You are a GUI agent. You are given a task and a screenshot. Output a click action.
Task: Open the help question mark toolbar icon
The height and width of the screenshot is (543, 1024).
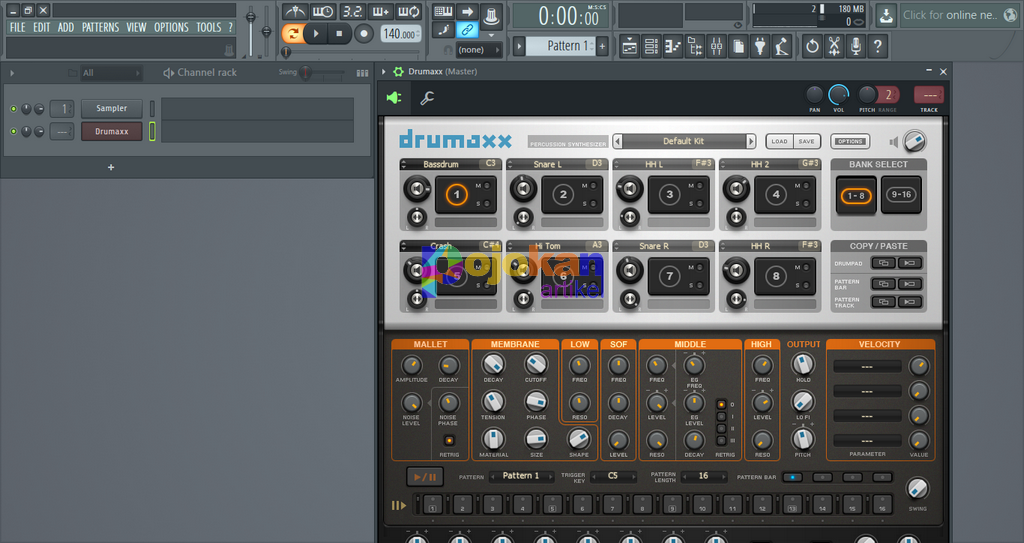point(878,46)
